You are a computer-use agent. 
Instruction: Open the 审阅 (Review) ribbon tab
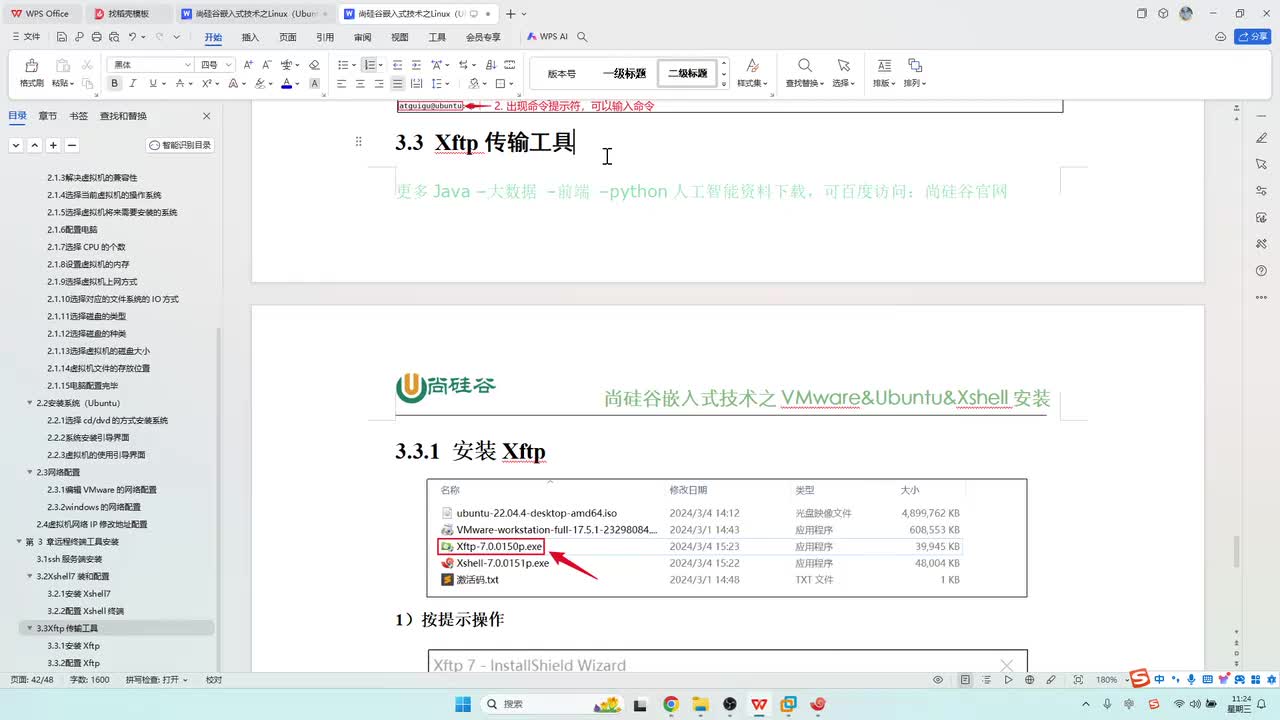coord(362,37)
